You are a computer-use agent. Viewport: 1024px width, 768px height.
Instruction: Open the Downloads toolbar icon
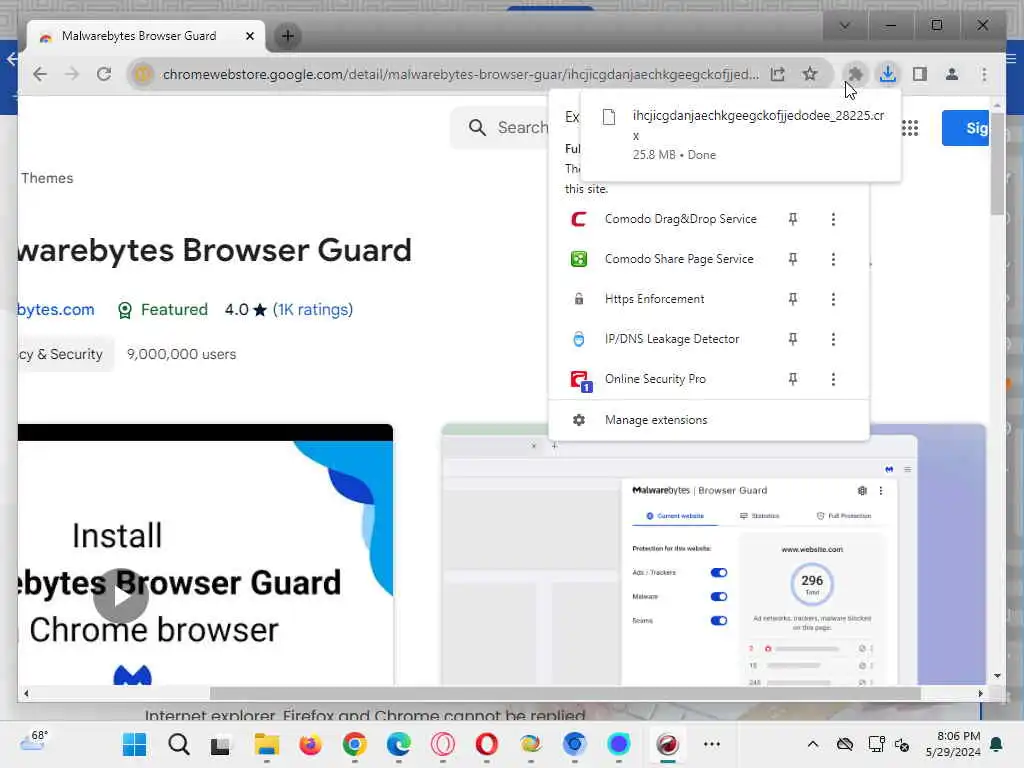point(888,74)
